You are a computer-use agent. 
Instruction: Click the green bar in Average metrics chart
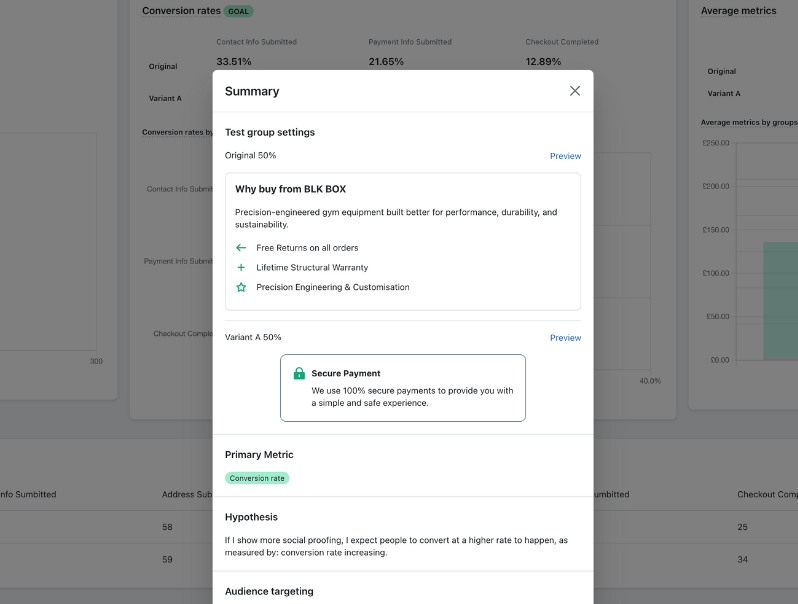[x=780, y=300]
